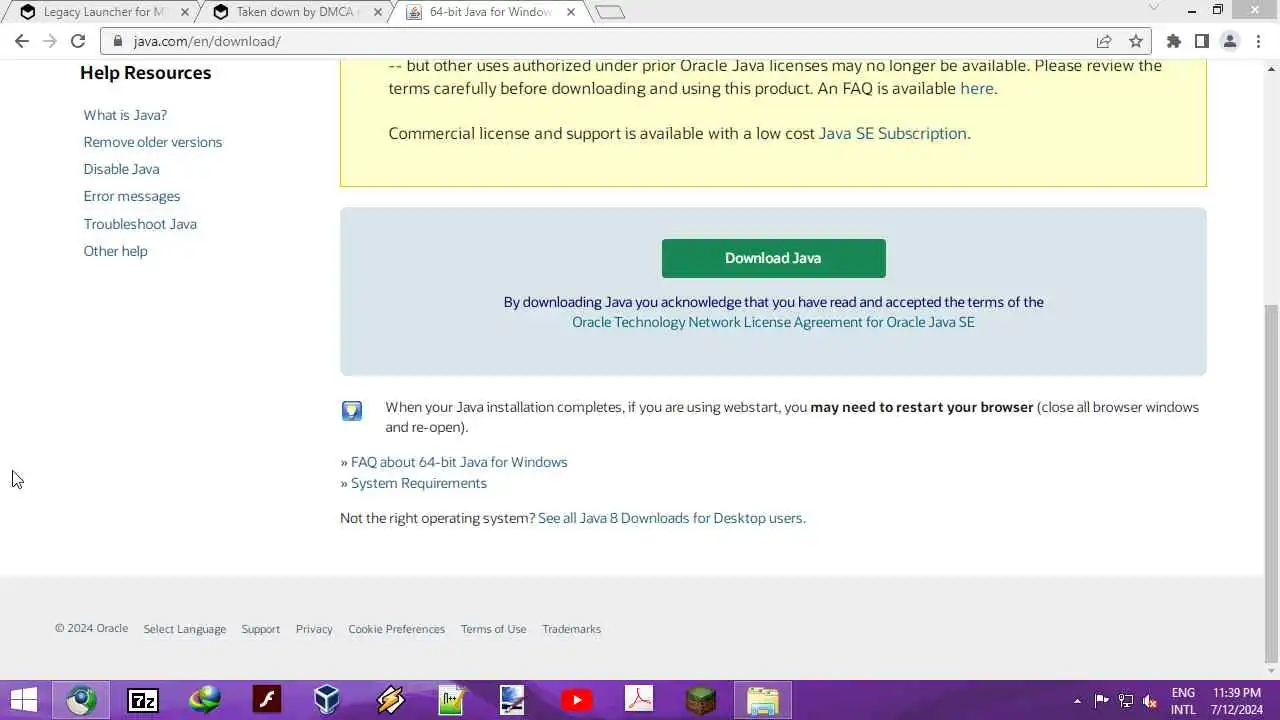Click the network status tray icon
Viewport: 1280px width, 720px height.
pyautogui.click(x=1126, y=701)
